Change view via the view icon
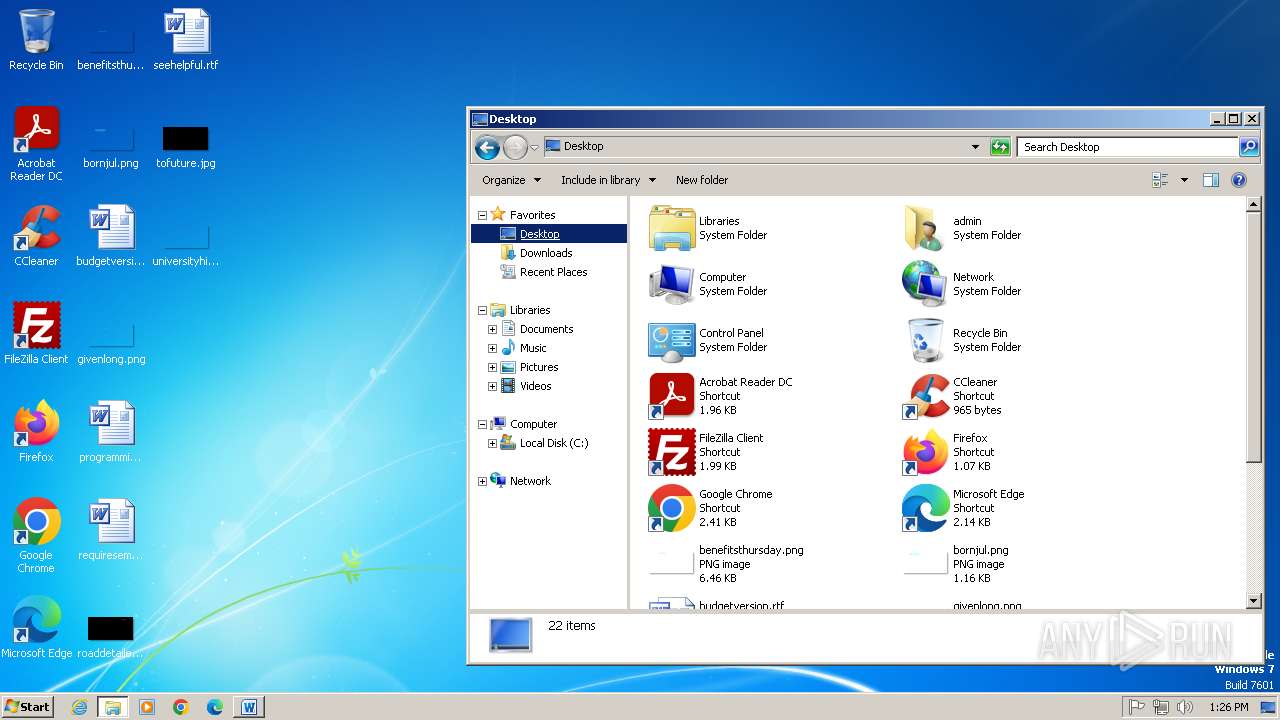The image size is (1280, 720). point(1161,180)
